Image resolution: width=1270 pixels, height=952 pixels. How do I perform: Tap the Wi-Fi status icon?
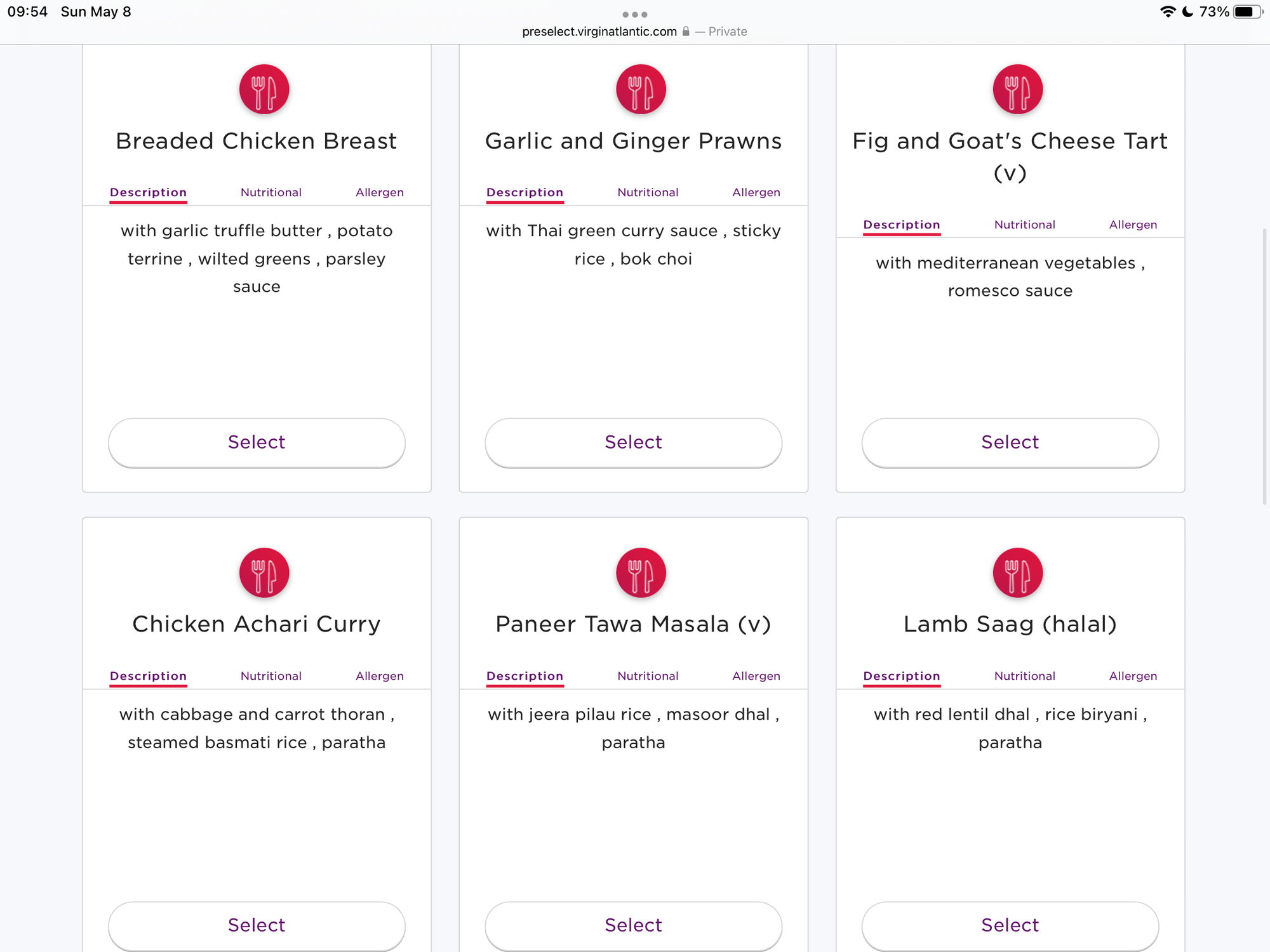(x=1167, y=12)
